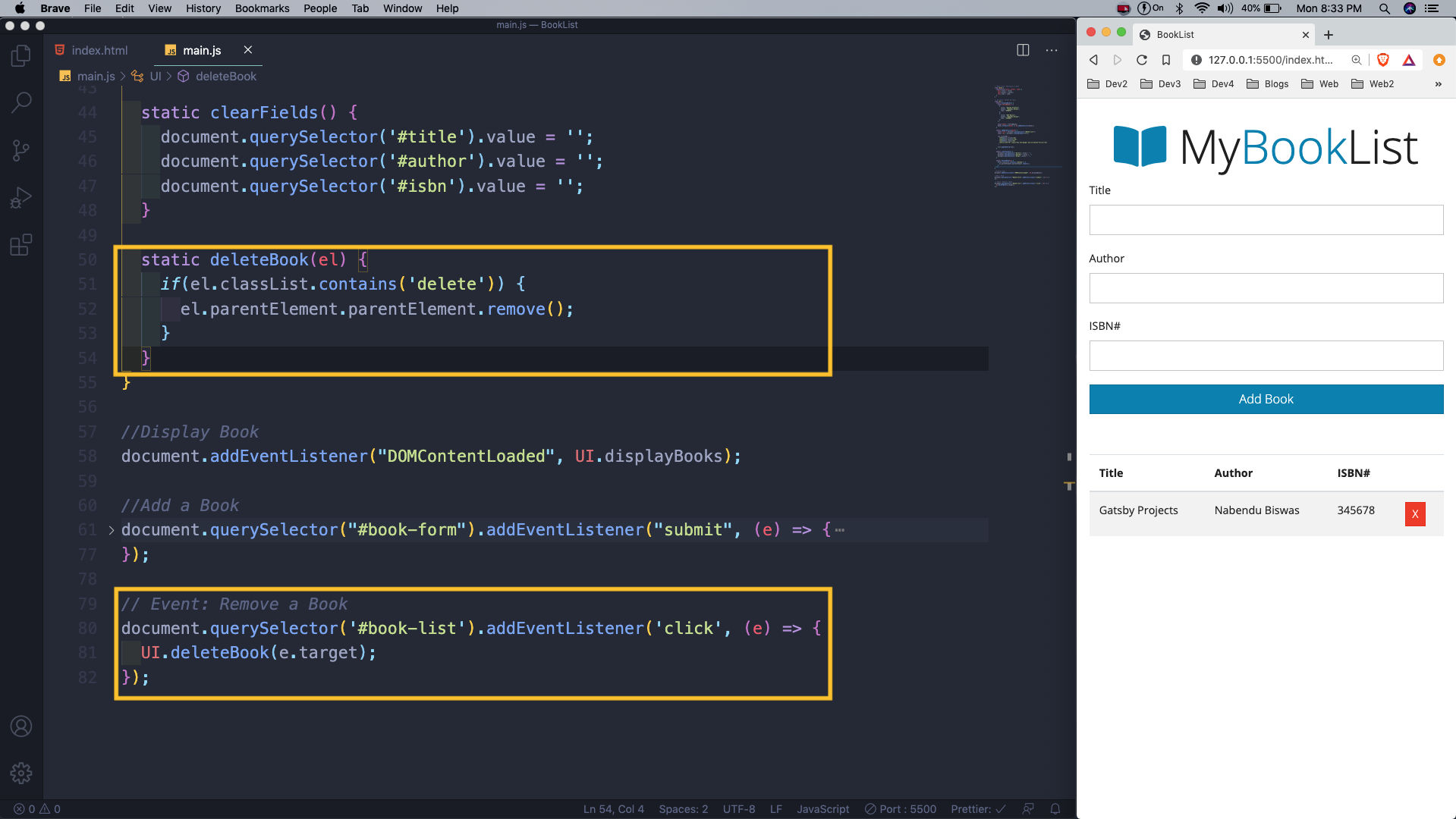Click the zoom icon in address bar

[x=1357, y=60]
